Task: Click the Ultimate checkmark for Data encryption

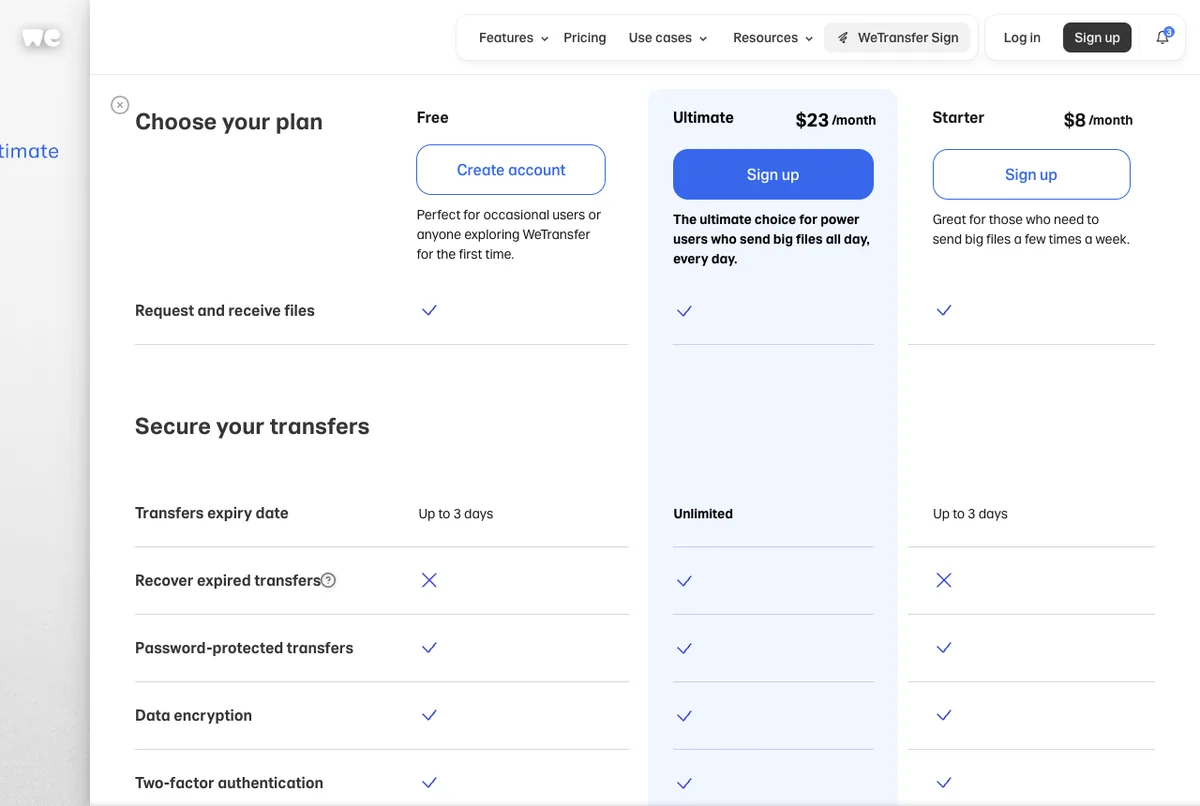Action: click(x=684, y=716)
